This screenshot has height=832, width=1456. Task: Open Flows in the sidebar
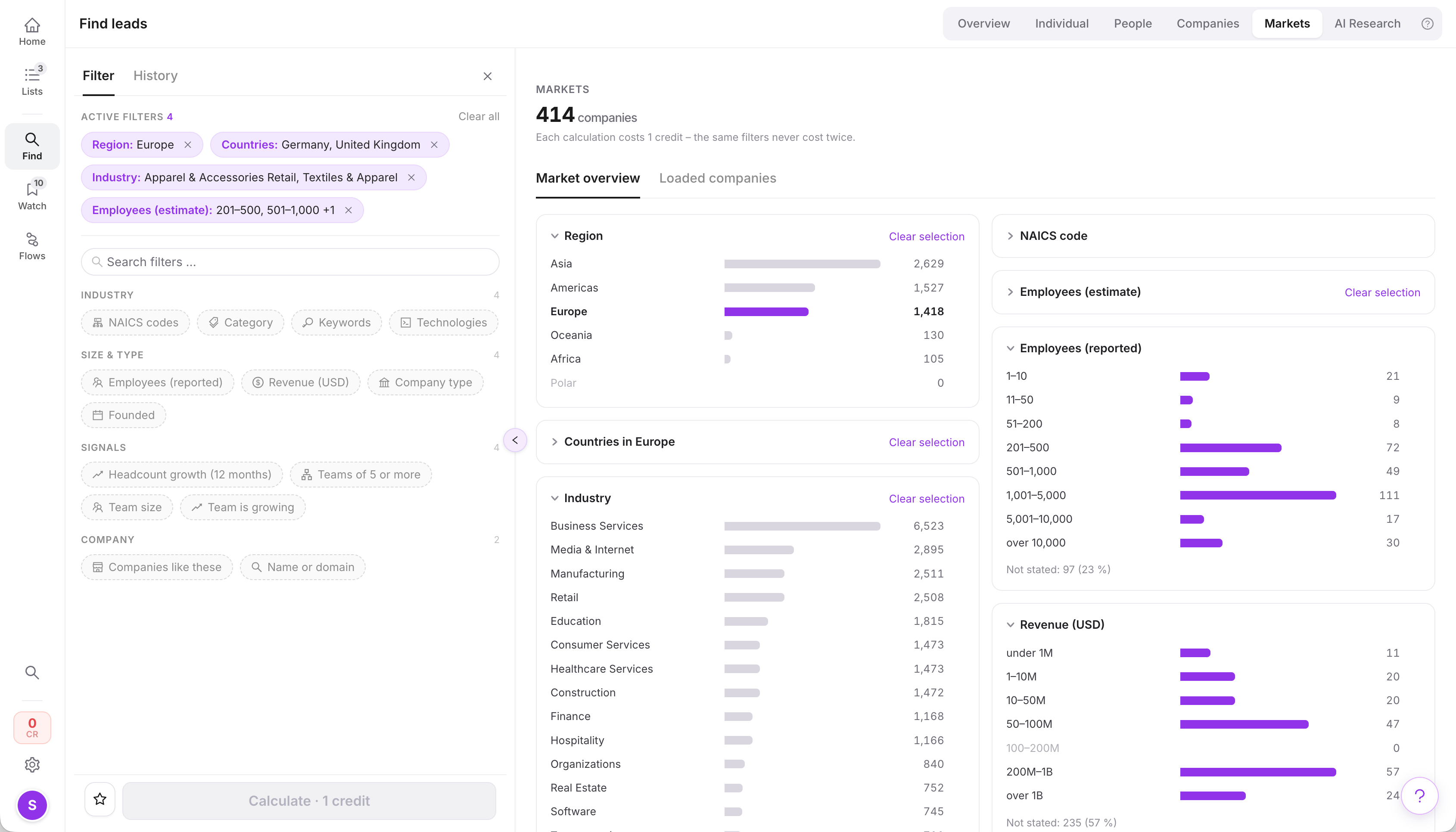point(32,246)
